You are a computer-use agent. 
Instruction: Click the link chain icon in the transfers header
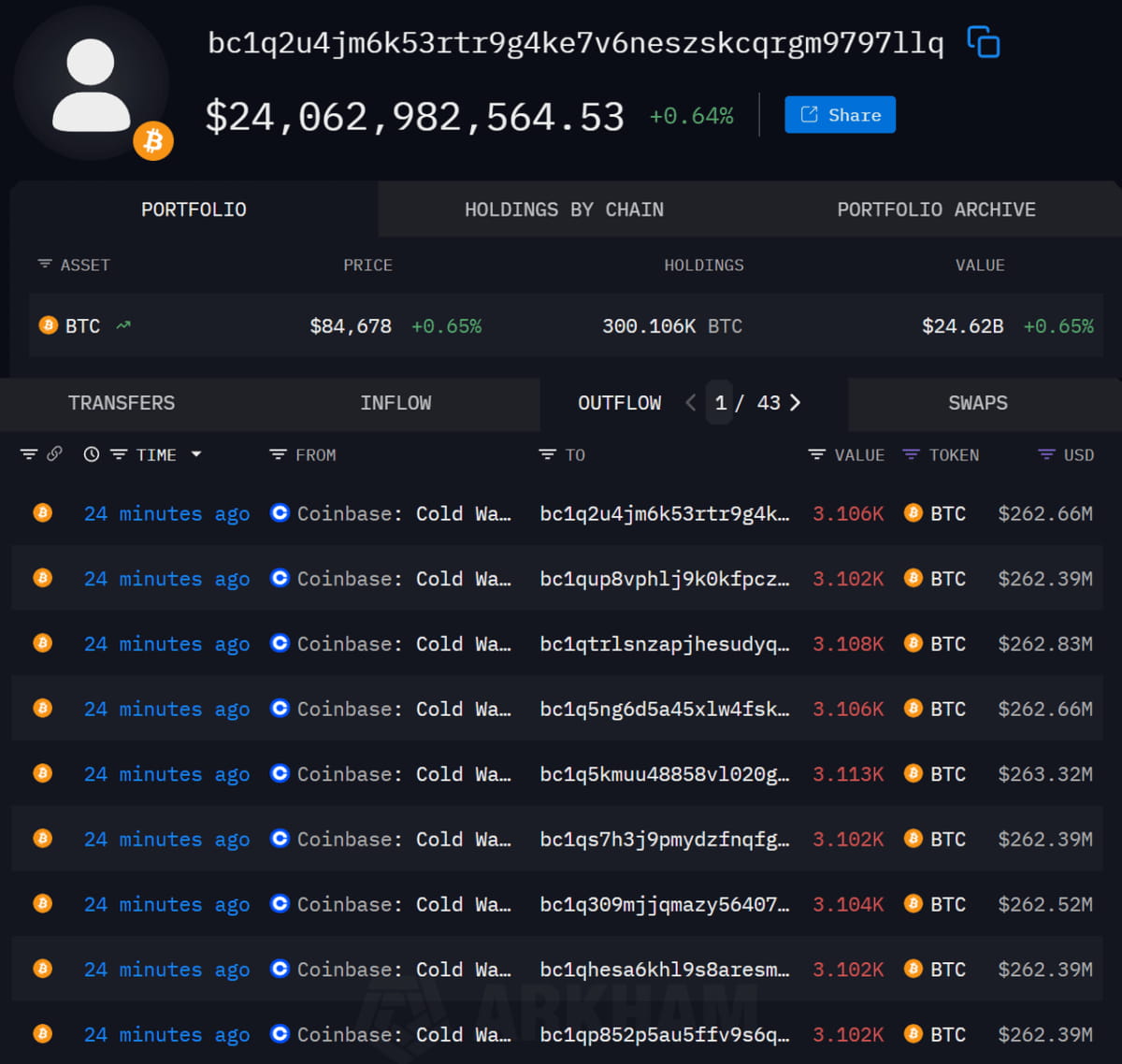54,453
